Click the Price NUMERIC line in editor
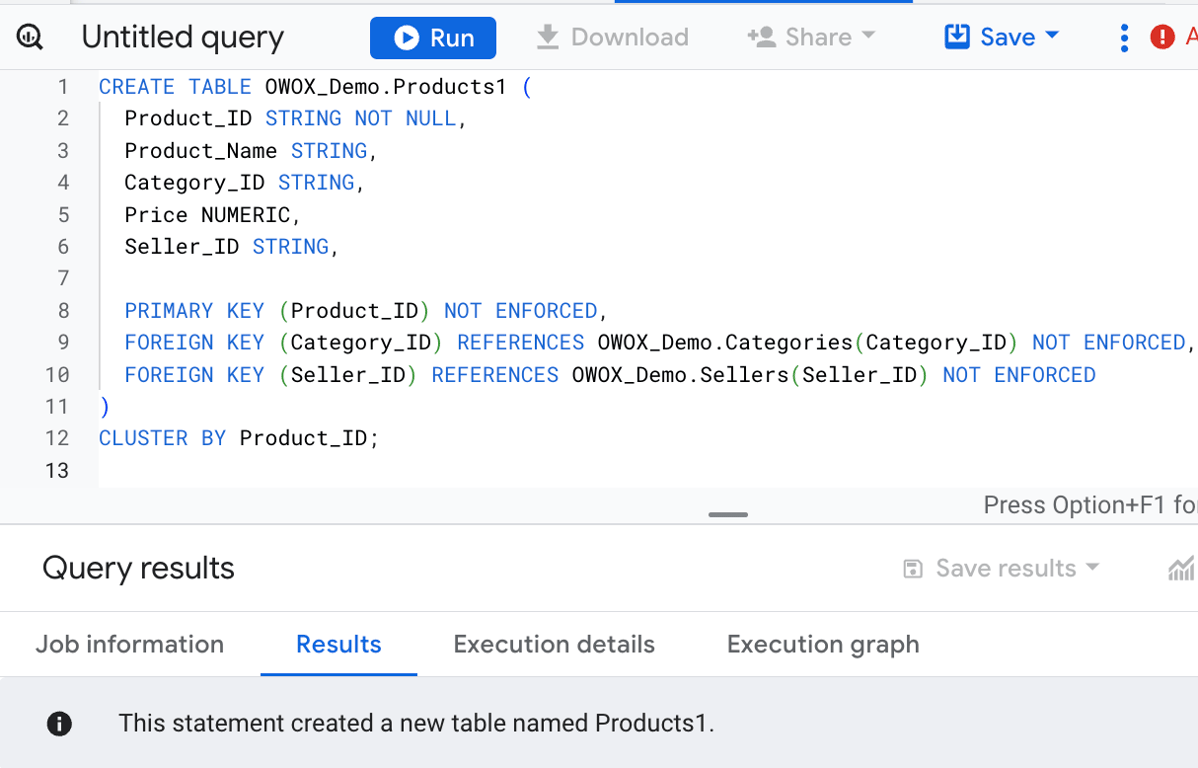Image resolution: width=1198 pixels, height=768 pixels. coord(212,215)
